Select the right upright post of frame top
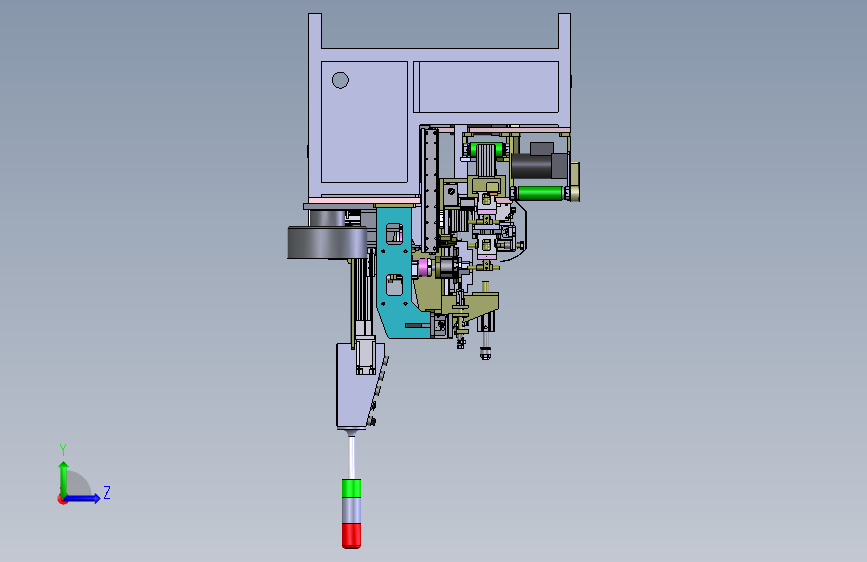867x562 pixels. pos(564,32)
